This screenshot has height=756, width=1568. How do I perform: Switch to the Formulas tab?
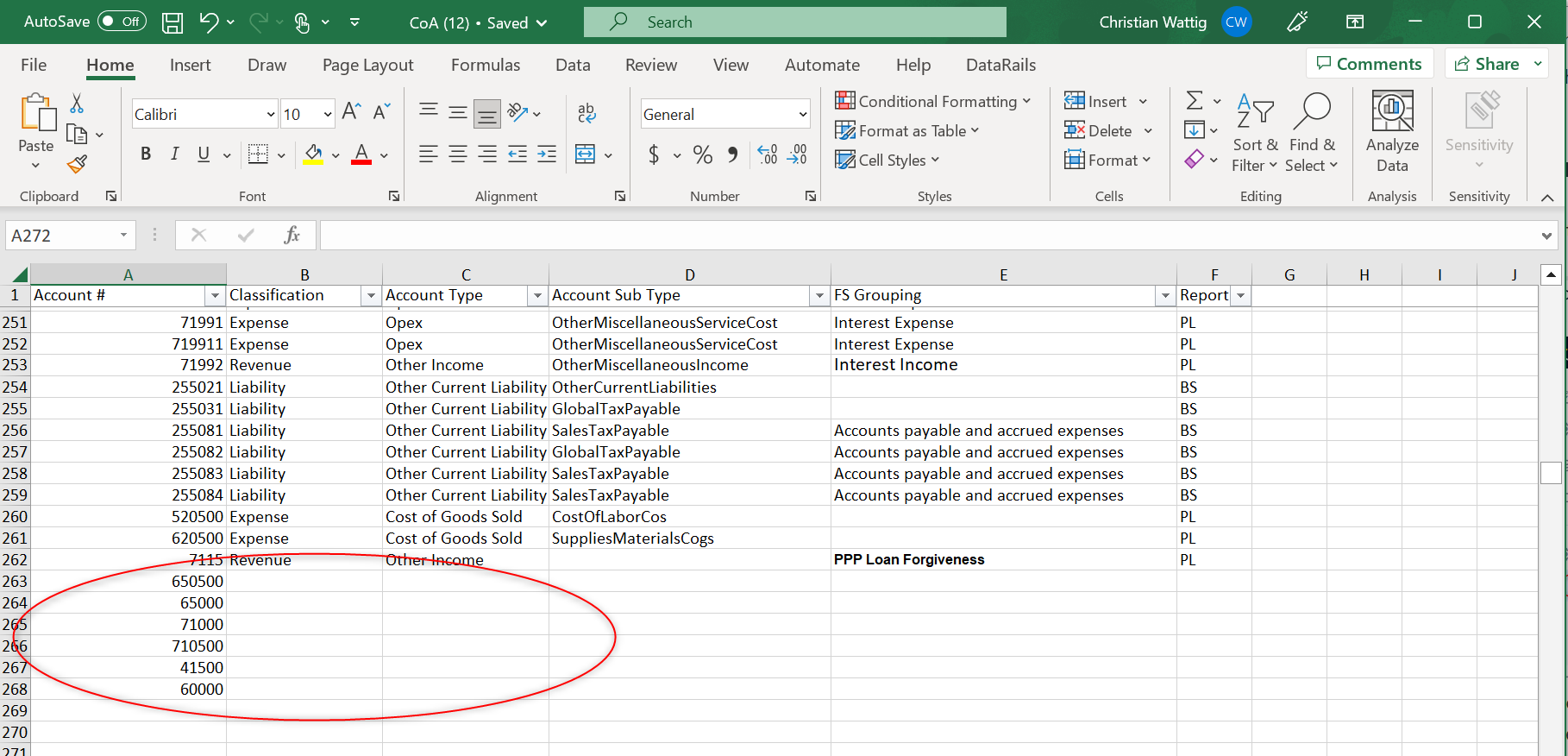[x=486, y=65]
